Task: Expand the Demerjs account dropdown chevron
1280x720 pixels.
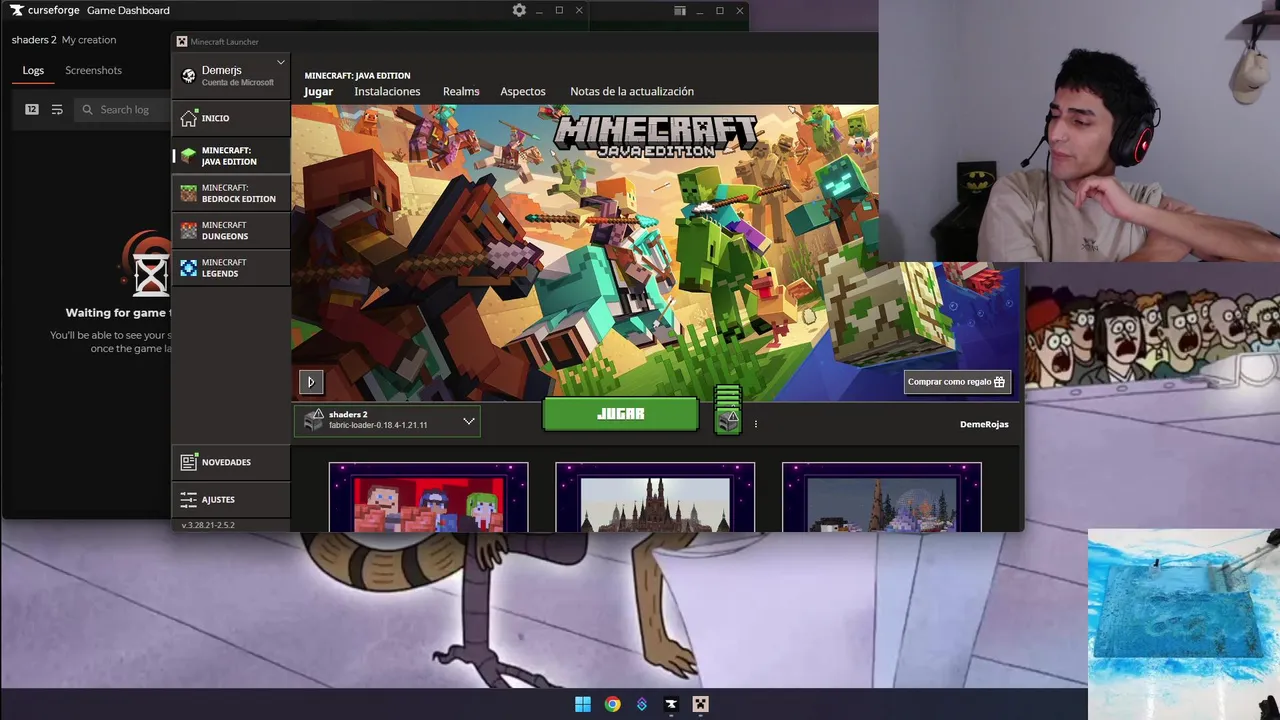Action: (281, 63)
